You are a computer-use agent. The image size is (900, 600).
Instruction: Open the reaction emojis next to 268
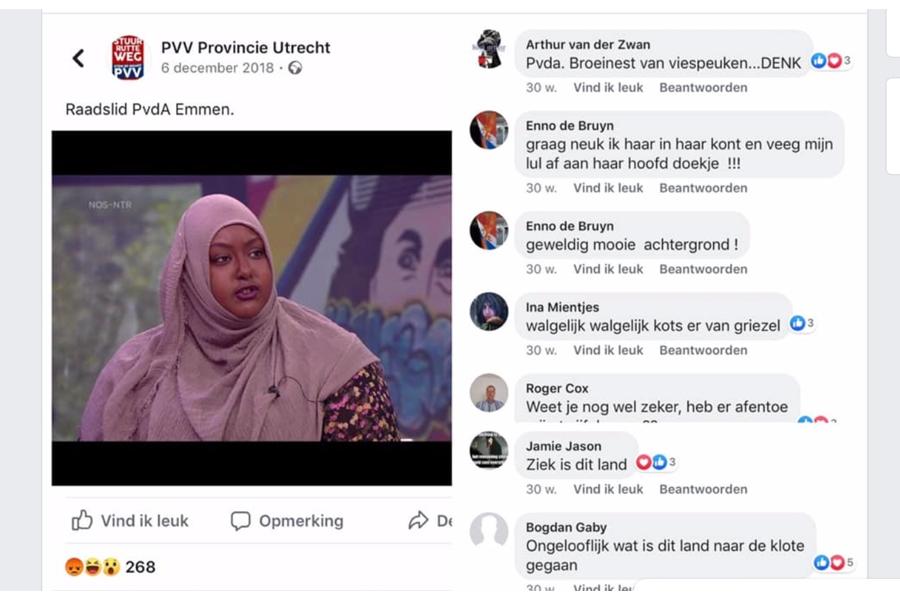92,567
